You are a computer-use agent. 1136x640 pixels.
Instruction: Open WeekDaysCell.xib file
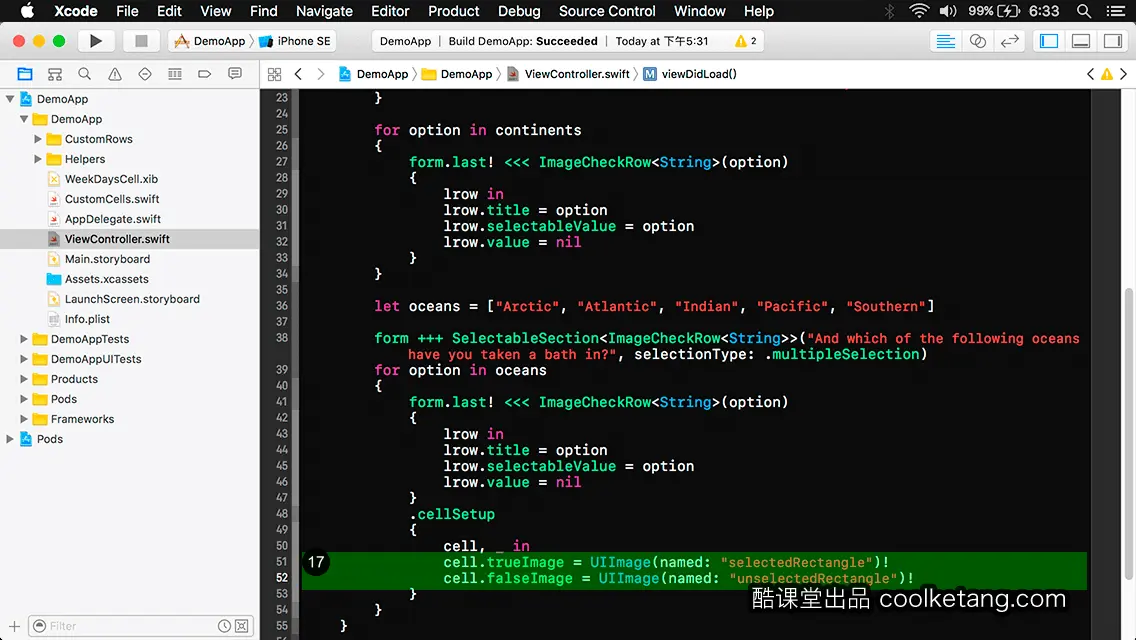click(111, 179)
